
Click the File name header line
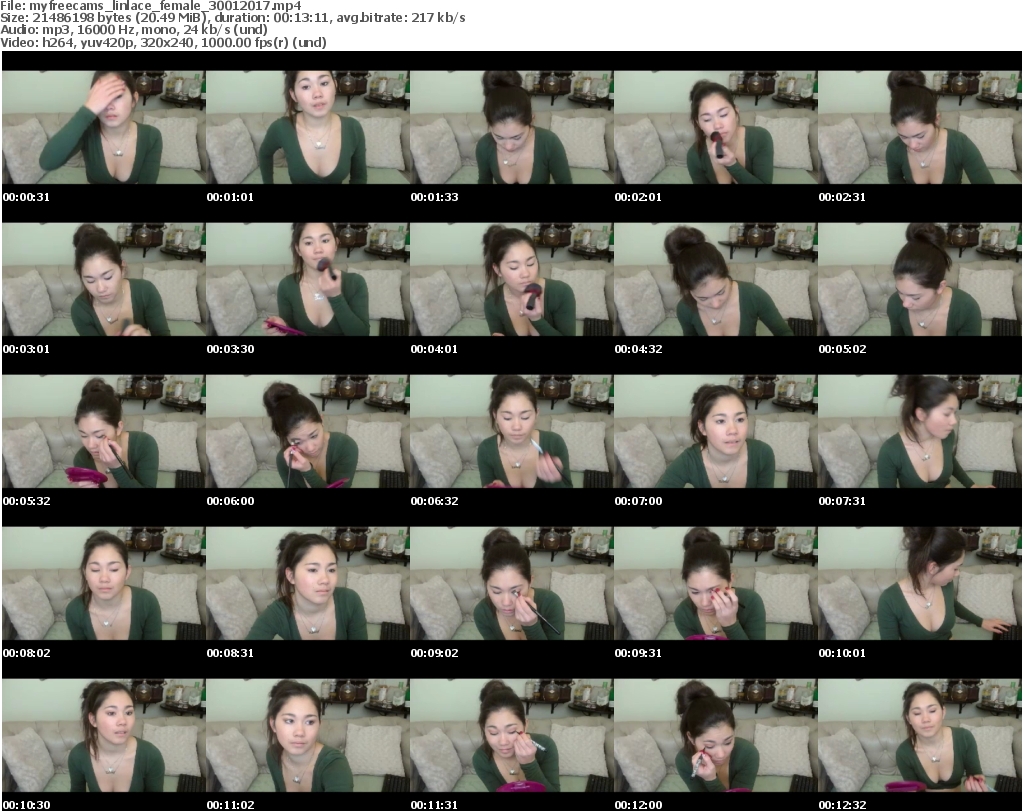pyautogui.click(x=151, y=6)
